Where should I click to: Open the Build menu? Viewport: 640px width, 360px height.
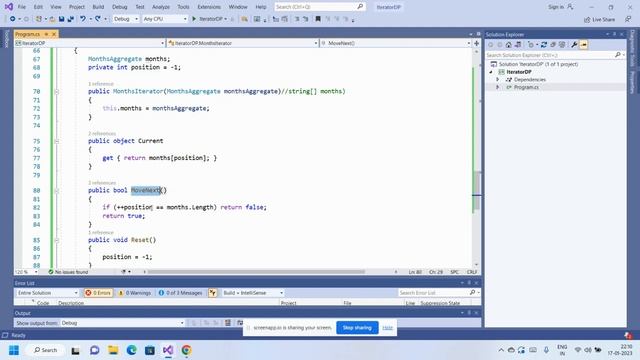98,7
